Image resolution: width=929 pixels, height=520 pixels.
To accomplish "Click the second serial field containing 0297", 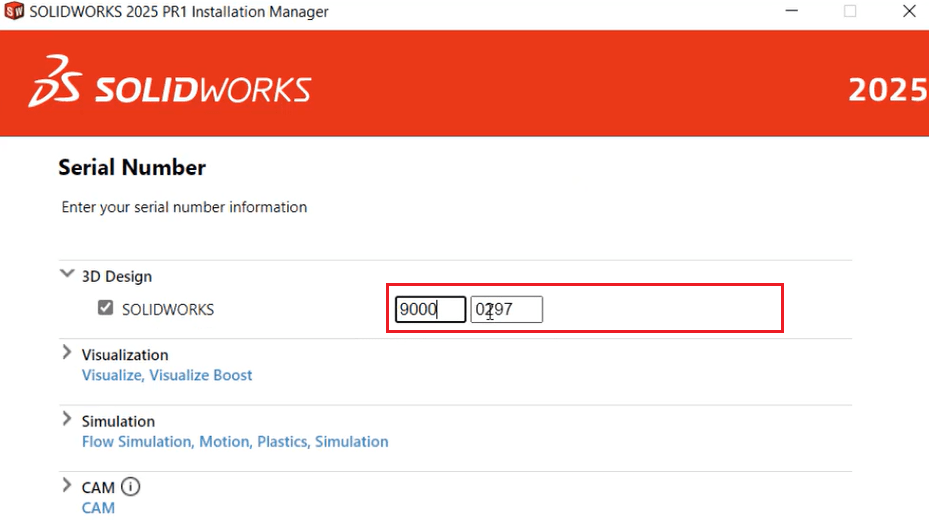I will (x=506, y=310).
